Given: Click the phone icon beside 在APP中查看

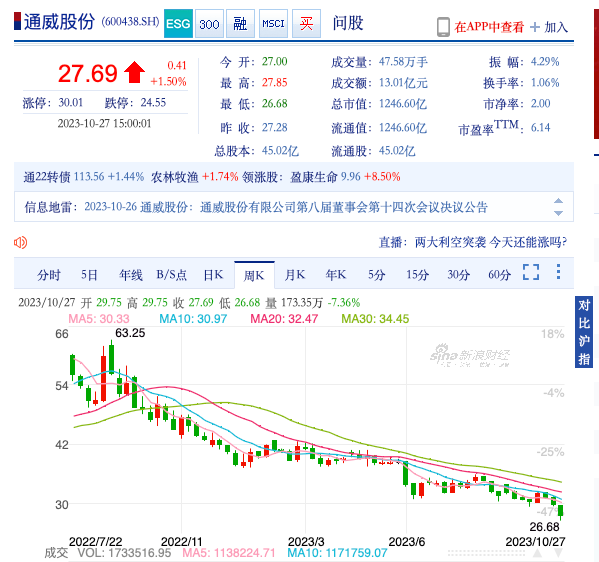Looking at the screenshot, I should (x=443, y=27).
